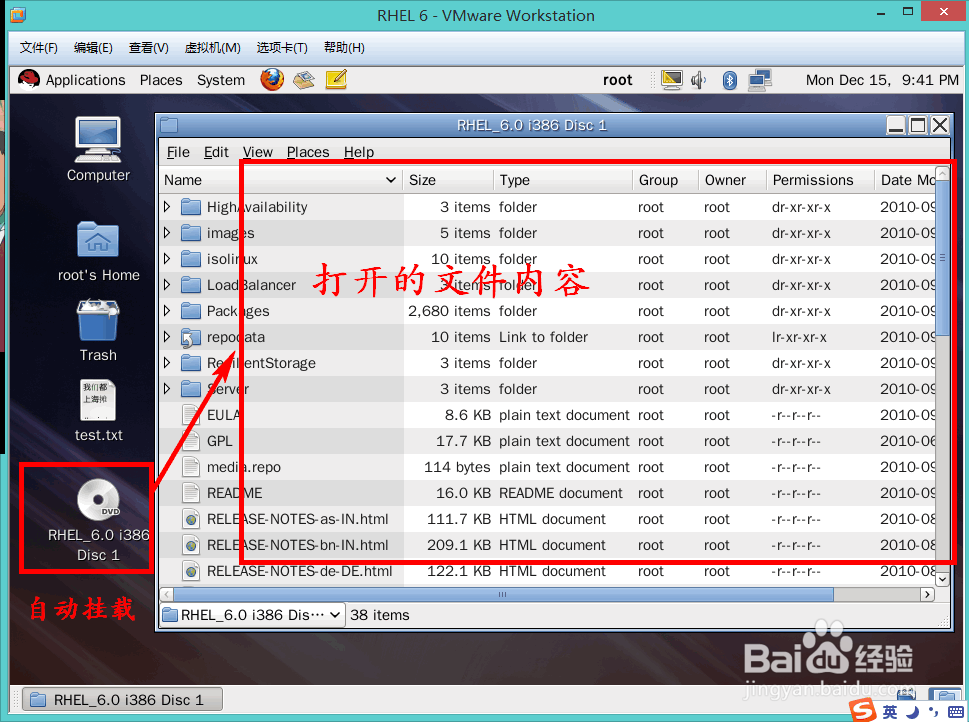Click the RELEASE-NOTES-de-DE.html file icon

[191, 571]
